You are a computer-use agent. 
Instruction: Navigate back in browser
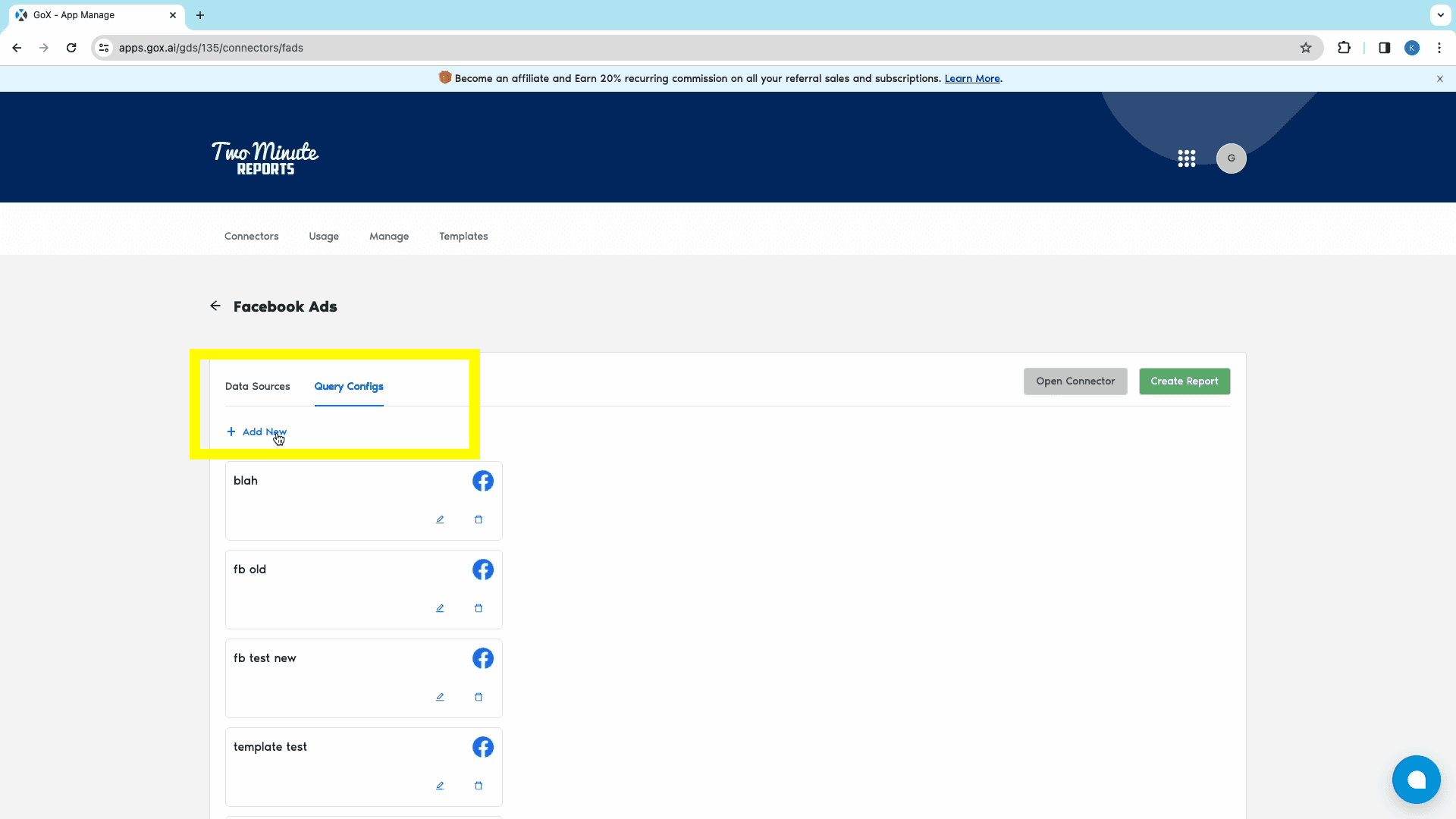(x=17, y=48)
